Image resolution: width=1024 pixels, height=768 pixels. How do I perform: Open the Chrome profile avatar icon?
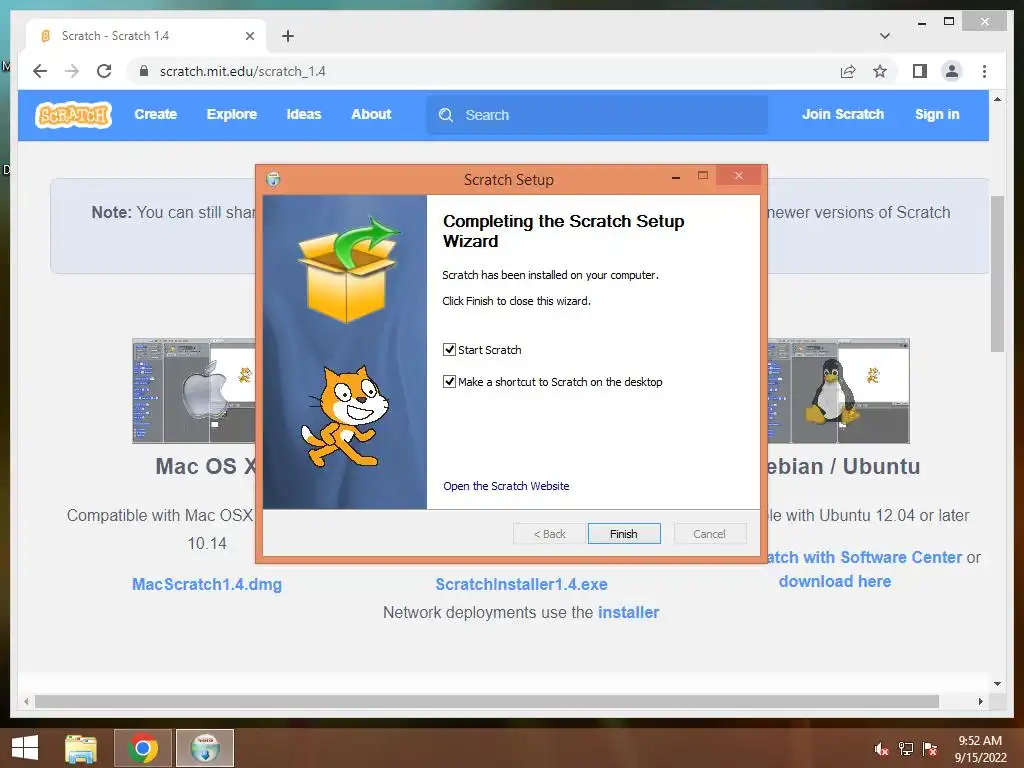pyautogui.click(x=952, y=71)
